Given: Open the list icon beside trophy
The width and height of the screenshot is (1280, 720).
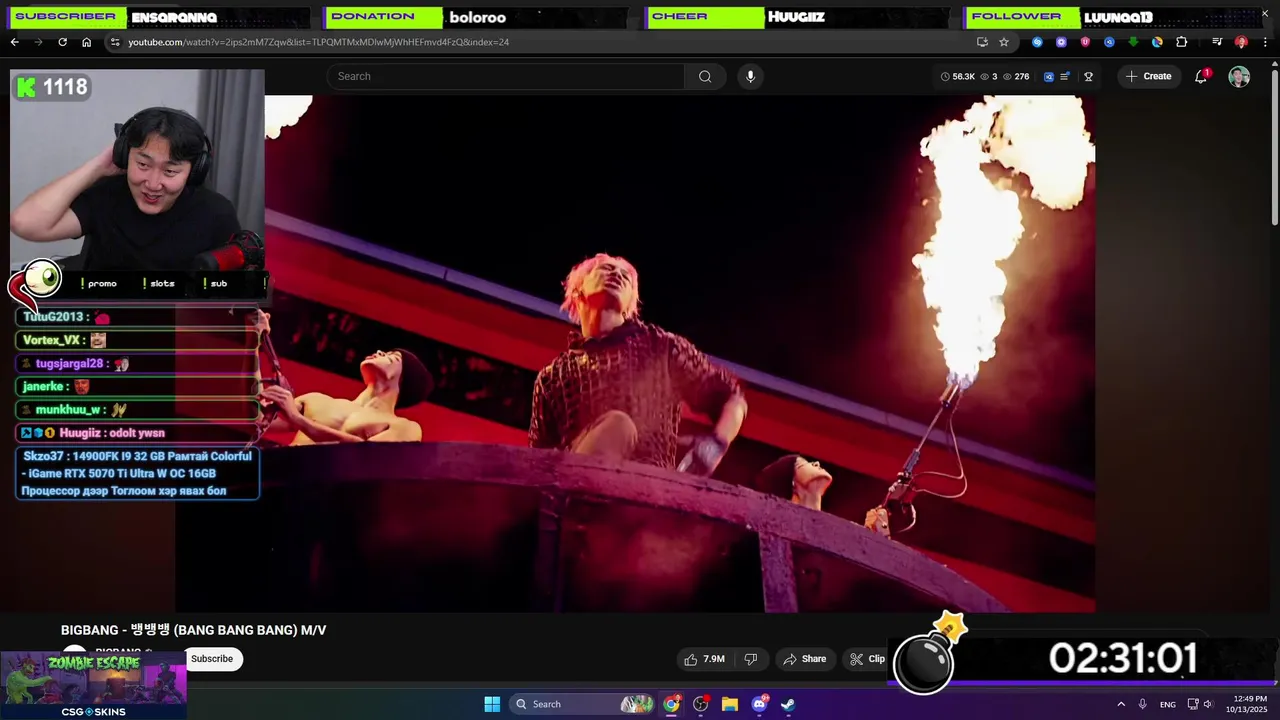Looking at the screenshot, I should (1065, 76).
